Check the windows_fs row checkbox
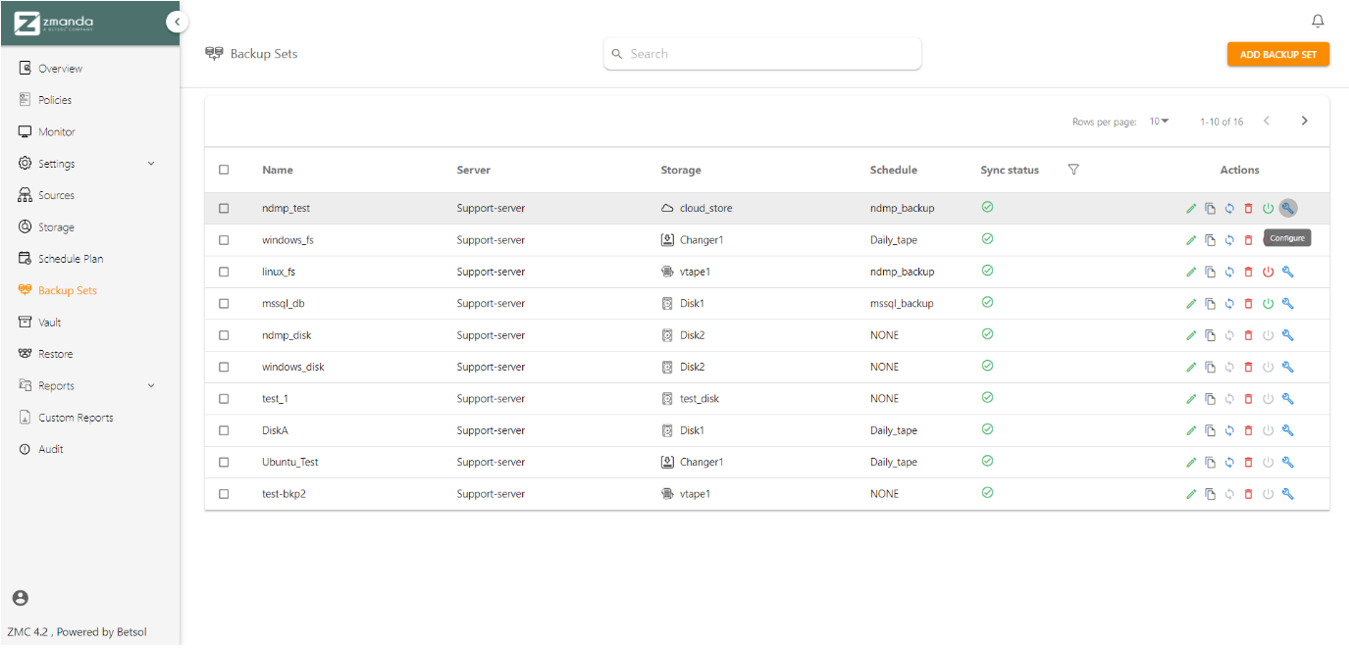Image resolution: width=1349 pixels, height=649 pixels. (x=224, y=240)
